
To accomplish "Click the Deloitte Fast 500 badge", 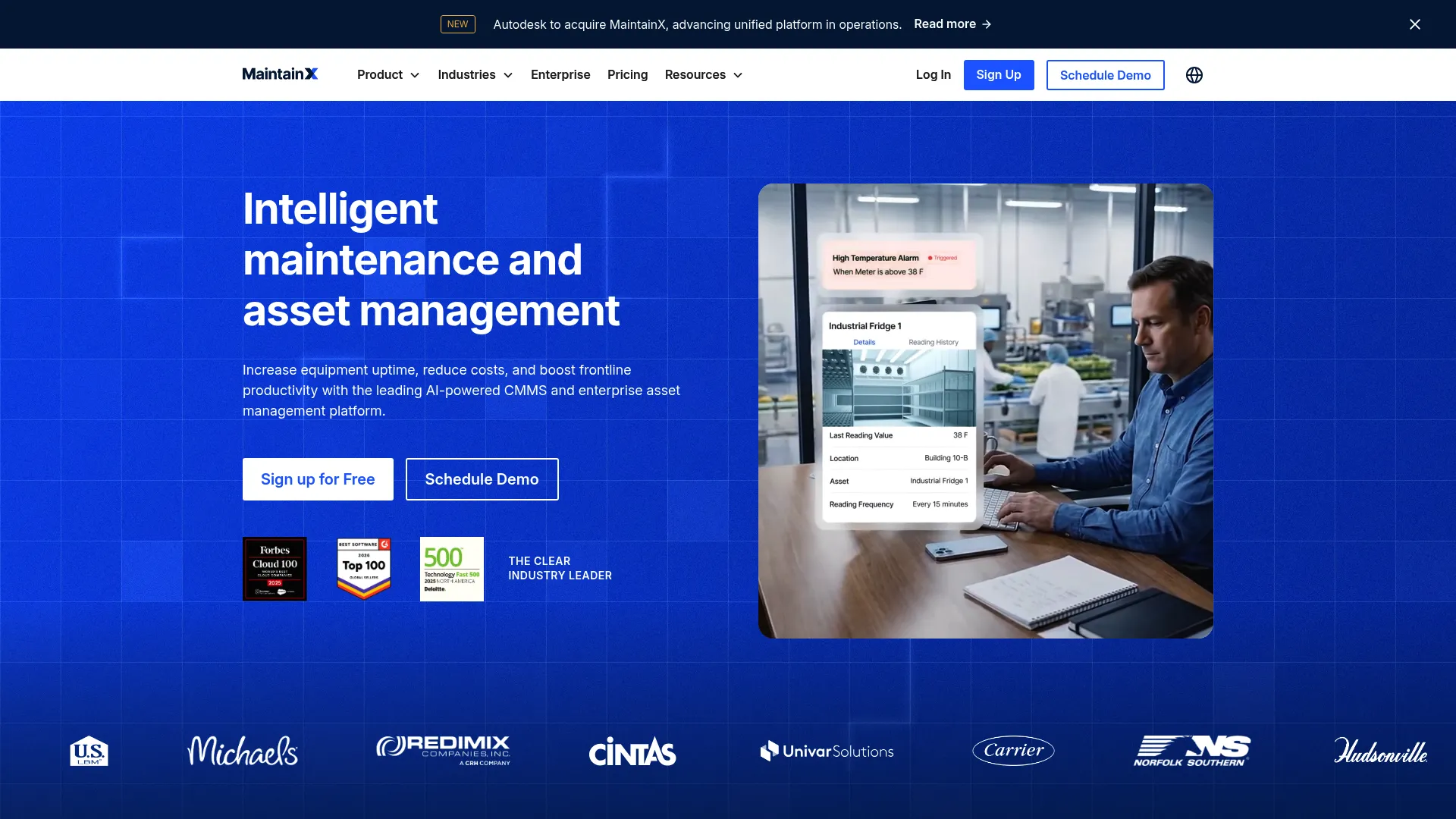I will click(x=452, y=569).
